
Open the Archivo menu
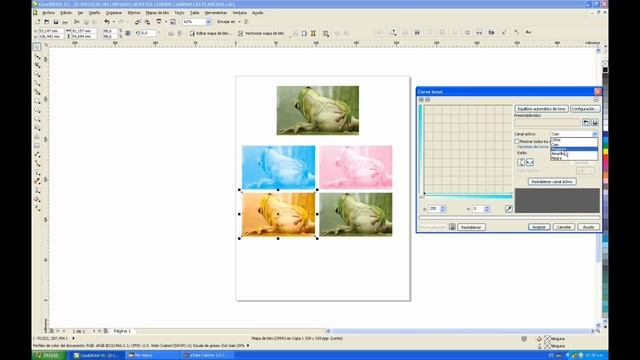coord(49,13)
